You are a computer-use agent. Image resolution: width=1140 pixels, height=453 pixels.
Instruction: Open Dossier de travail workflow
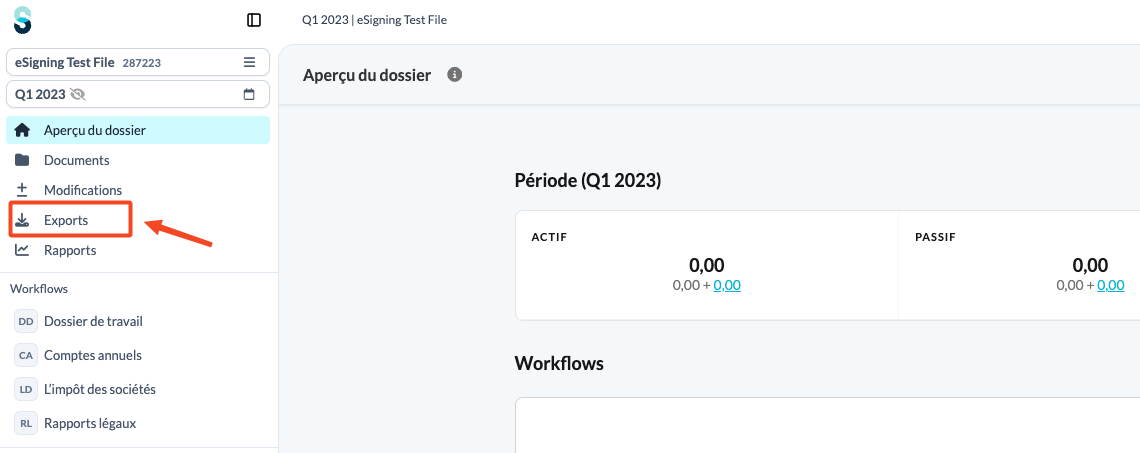[93, 321]
